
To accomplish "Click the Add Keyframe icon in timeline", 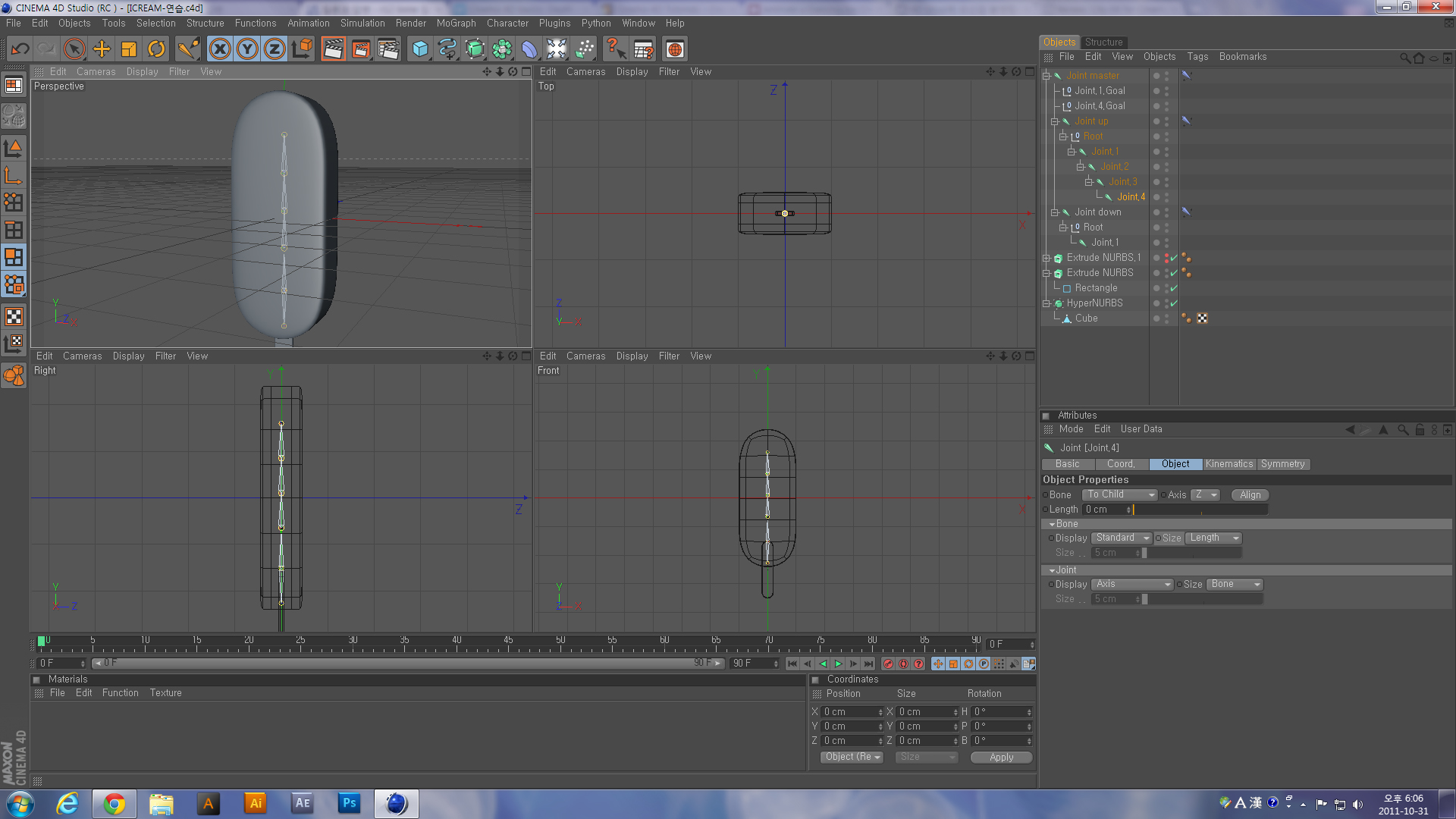I will [x=885, y=663].
